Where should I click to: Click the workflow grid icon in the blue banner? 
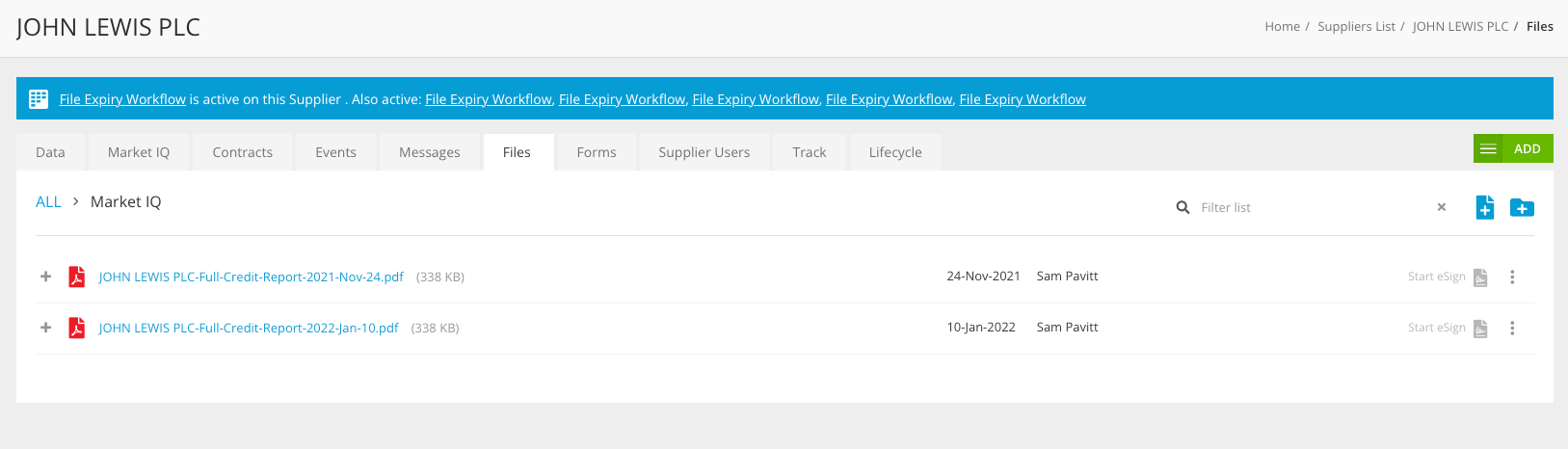[39, 98]
